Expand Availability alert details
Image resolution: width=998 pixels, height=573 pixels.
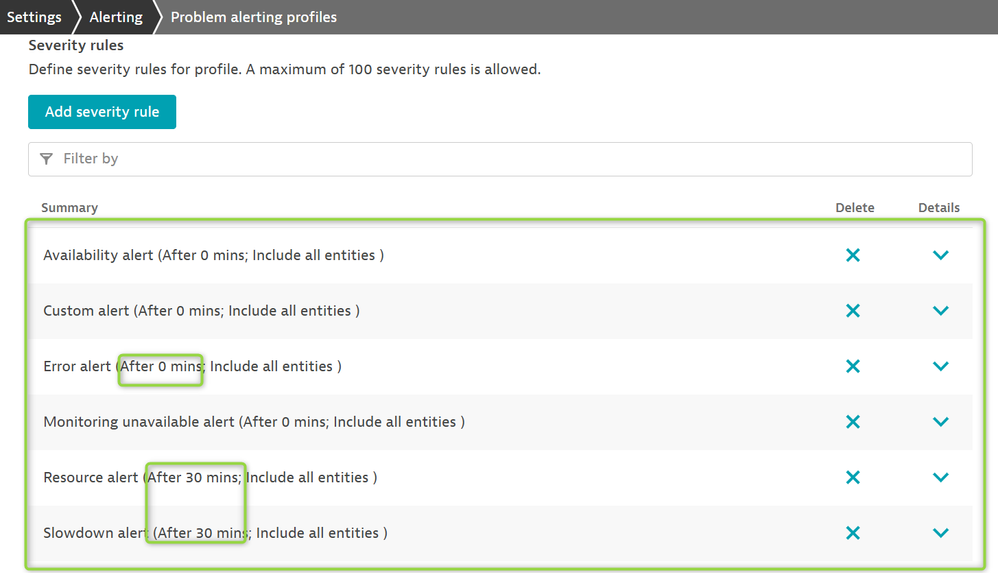pos(940,255)
